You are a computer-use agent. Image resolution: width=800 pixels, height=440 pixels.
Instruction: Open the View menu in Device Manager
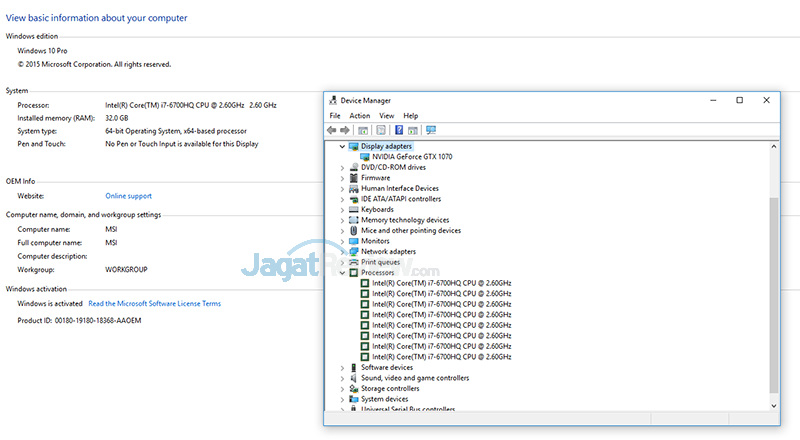pos(386,116)
